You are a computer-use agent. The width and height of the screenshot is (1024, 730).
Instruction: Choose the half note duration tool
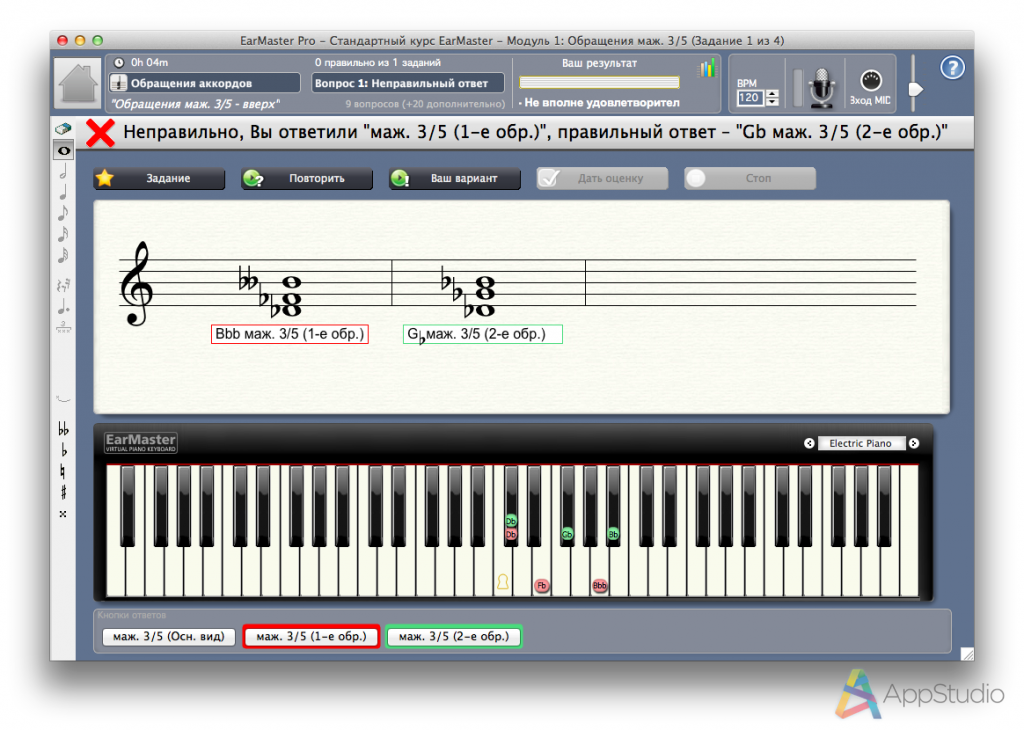click(63, 172)
